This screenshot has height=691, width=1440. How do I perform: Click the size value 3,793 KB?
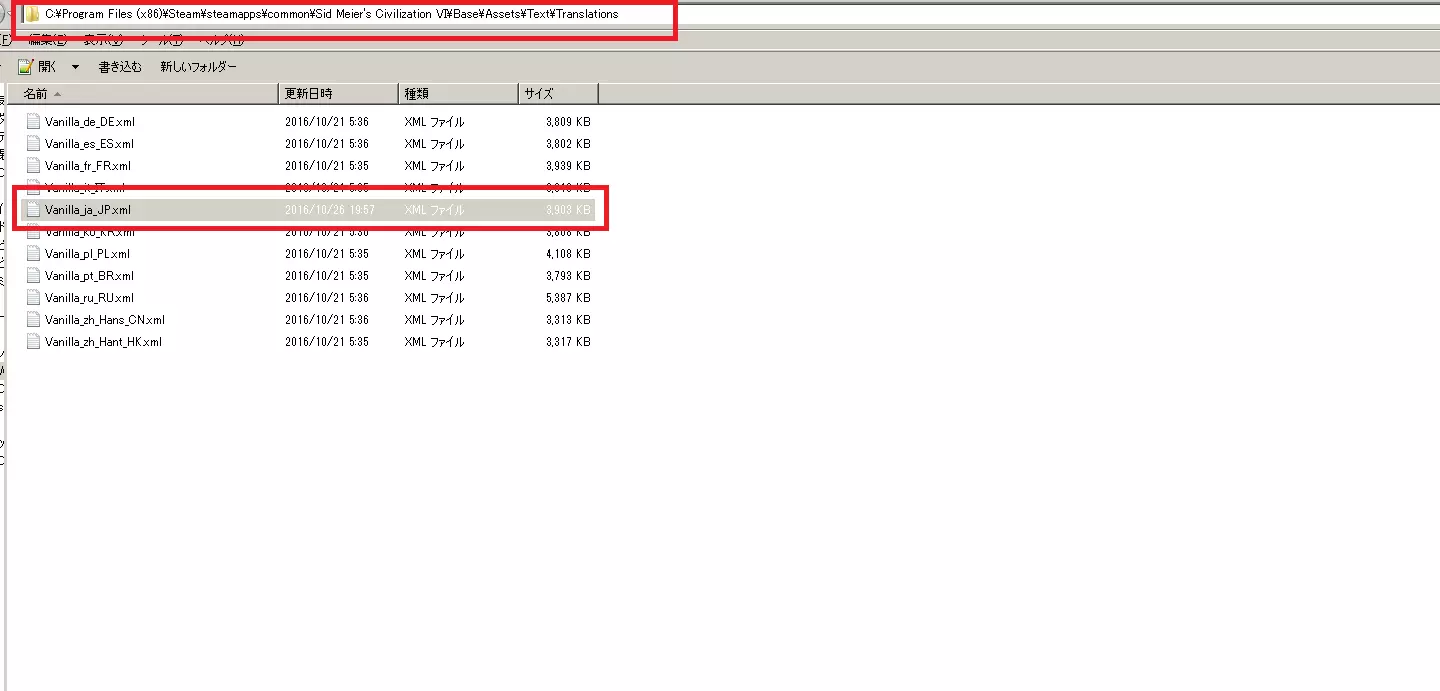(x=568, y=275)
